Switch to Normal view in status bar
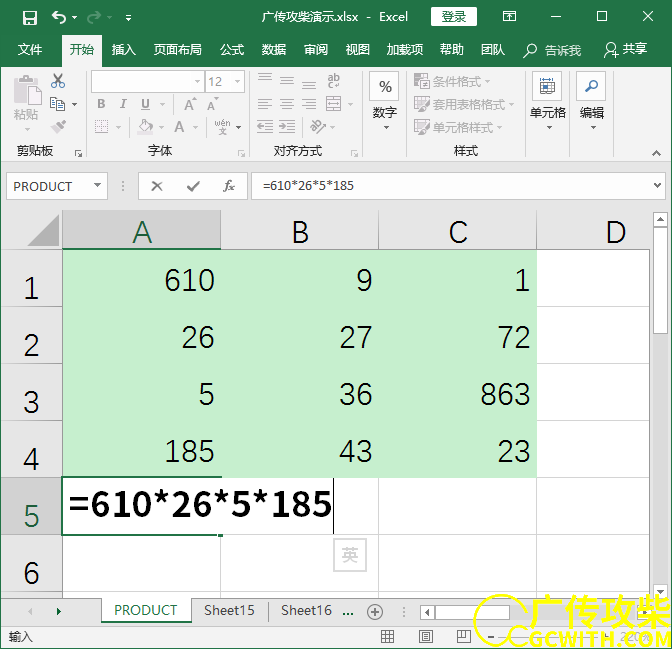This screenshot has height=649, width=672. (x=389, y=636)
